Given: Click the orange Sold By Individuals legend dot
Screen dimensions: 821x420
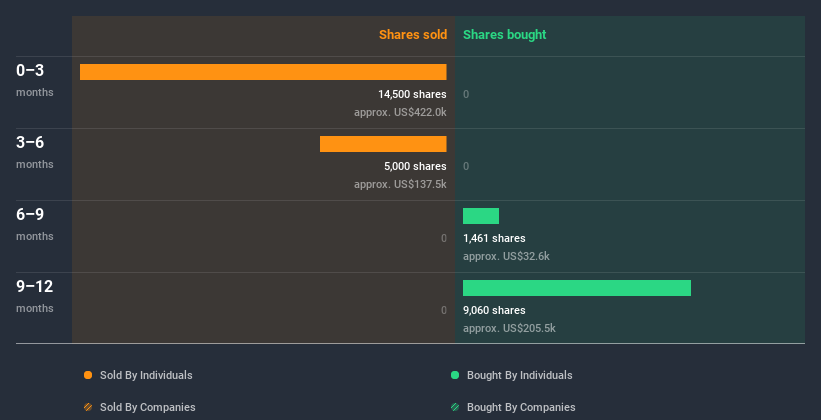Looking at the screenshot, I should pos(88,375).
